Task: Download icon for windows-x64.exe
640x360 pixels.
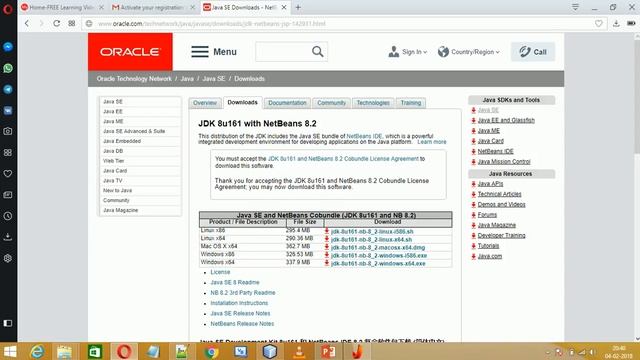Action: (x=327, y=263)
